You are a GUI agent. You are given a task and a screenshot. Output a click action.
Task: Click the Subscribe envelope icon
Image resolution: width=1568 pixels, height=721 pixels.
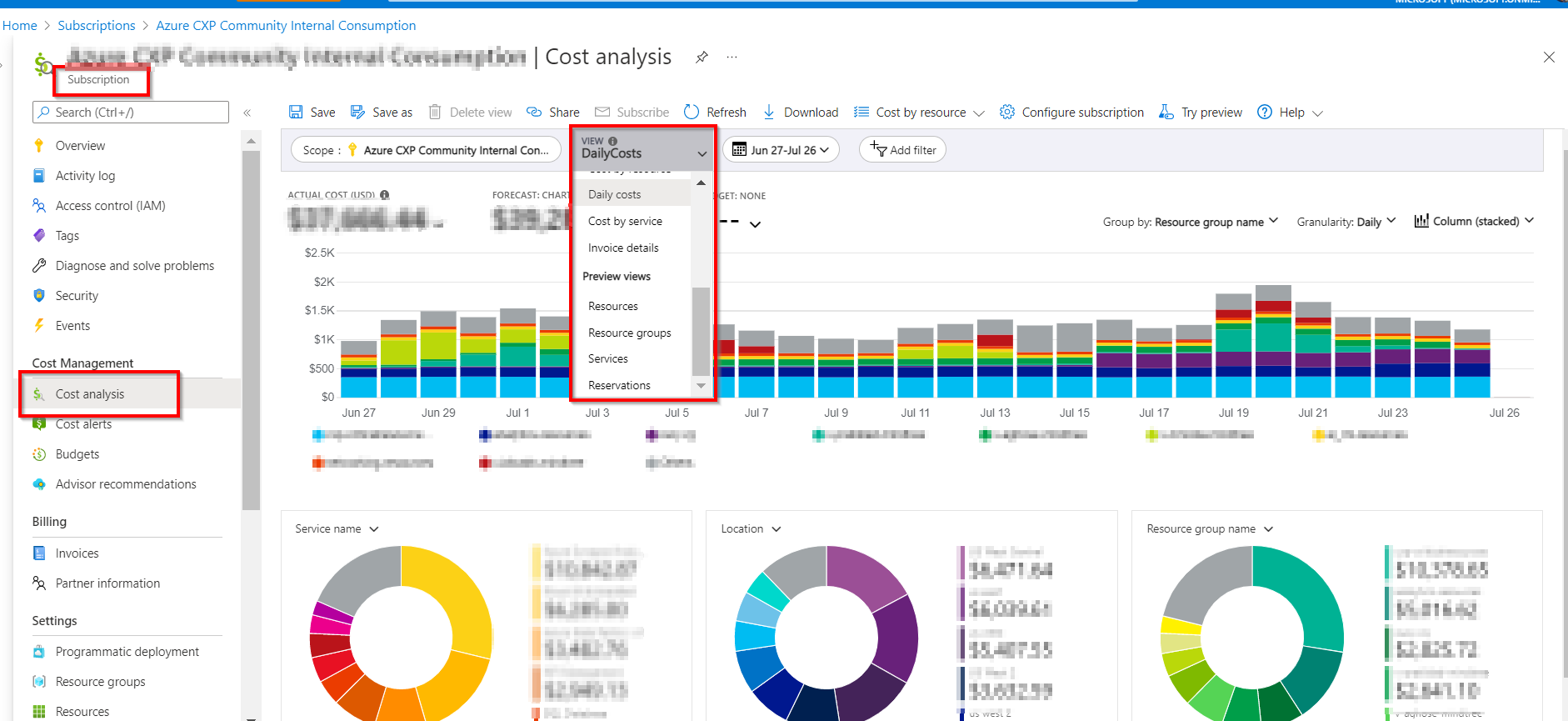click(x=602, y=112)
